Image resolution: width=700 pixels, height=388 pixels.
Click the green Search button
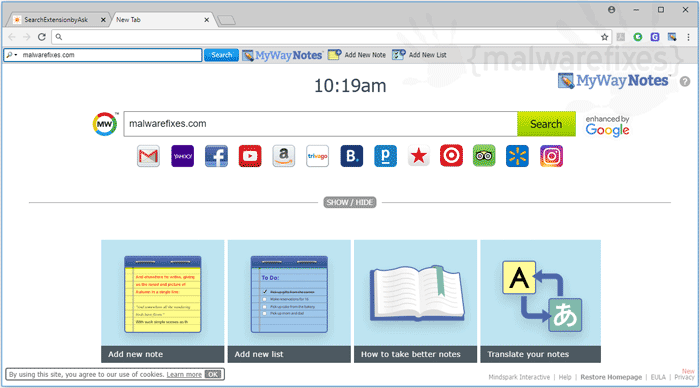(x=546, y=124)
